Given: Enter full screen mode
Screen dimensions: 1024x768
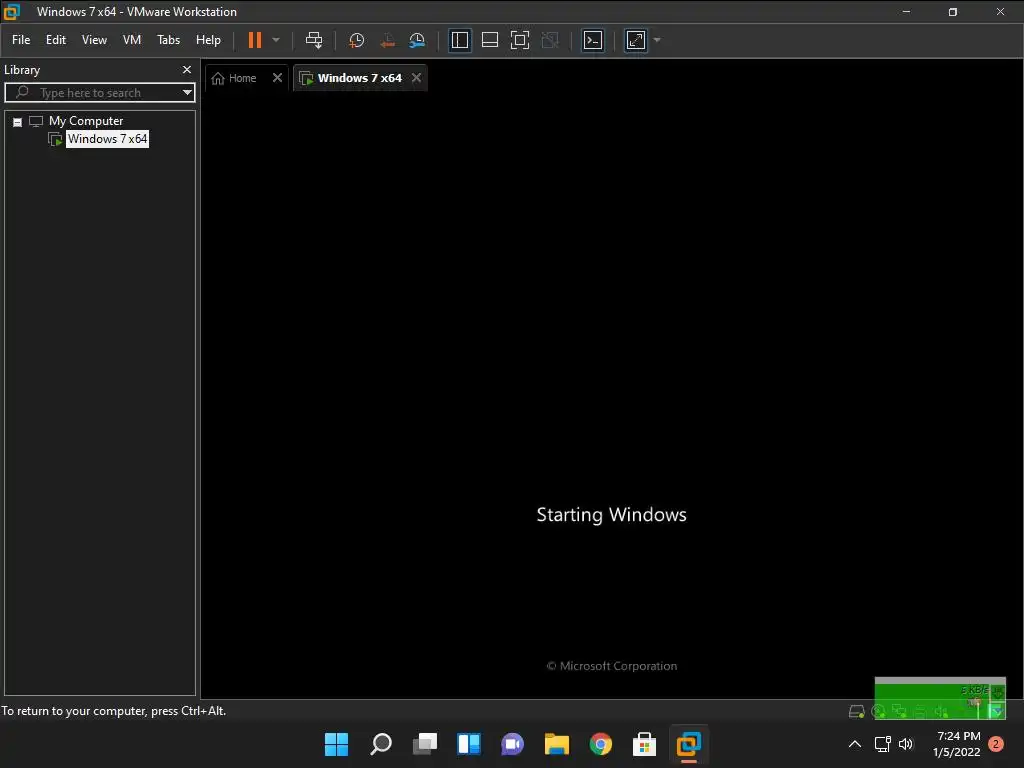Looking at the screenshot, I should [520, 40].
